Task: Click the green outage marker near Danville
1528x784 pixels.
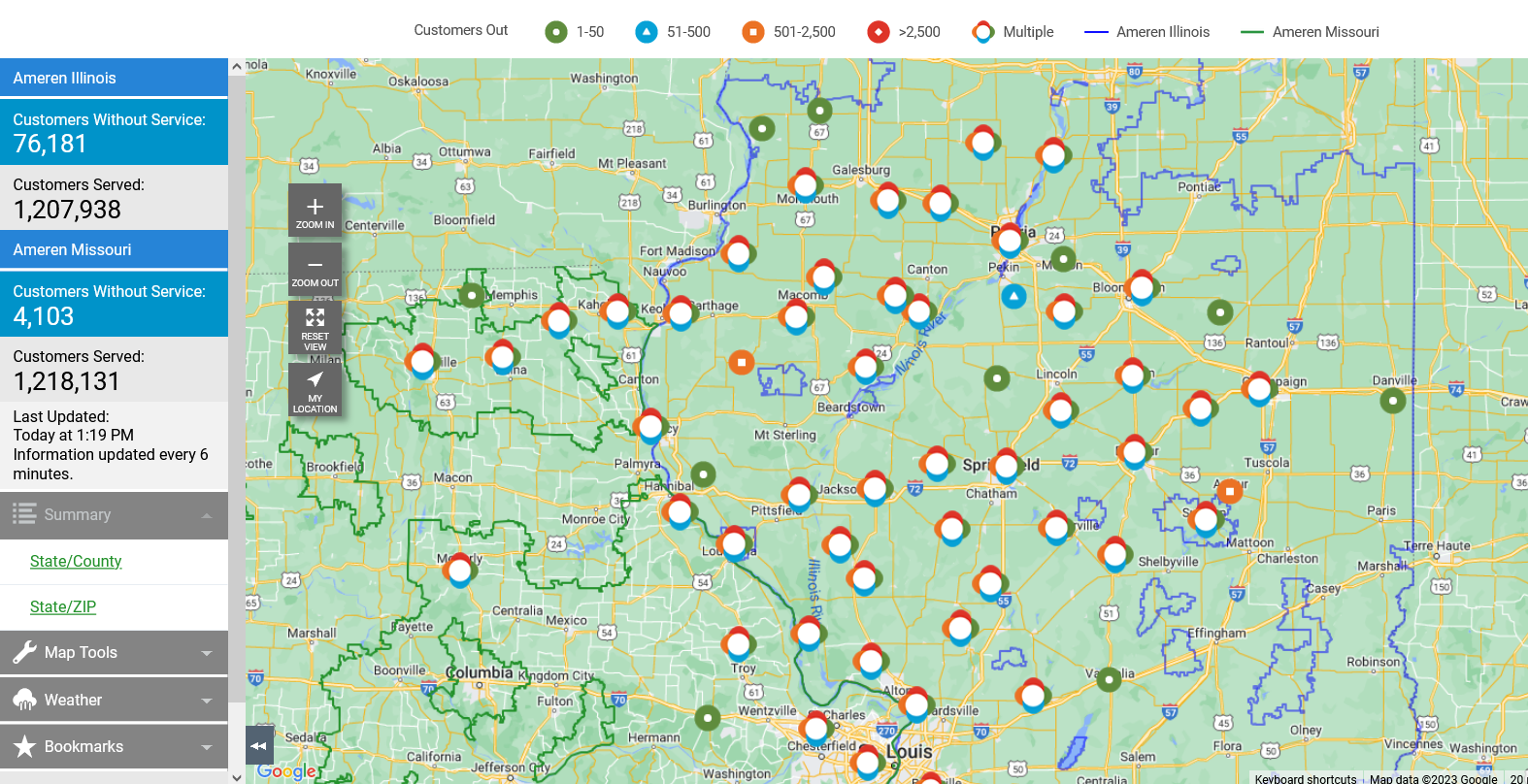Action: (x=1393, y=400)
